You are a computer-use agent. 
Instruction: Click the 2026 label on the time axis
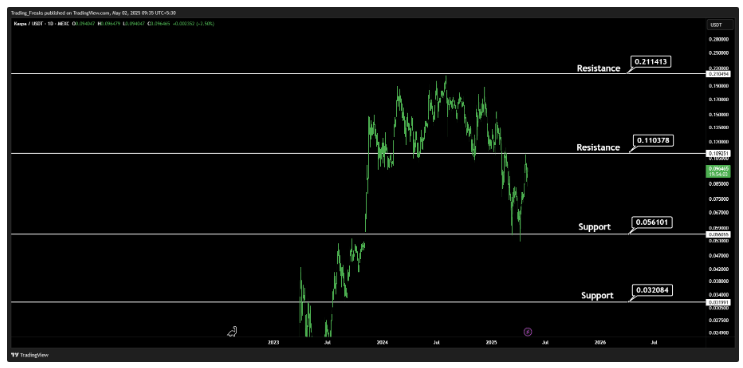pyautogui.click(x=600, y=341)
